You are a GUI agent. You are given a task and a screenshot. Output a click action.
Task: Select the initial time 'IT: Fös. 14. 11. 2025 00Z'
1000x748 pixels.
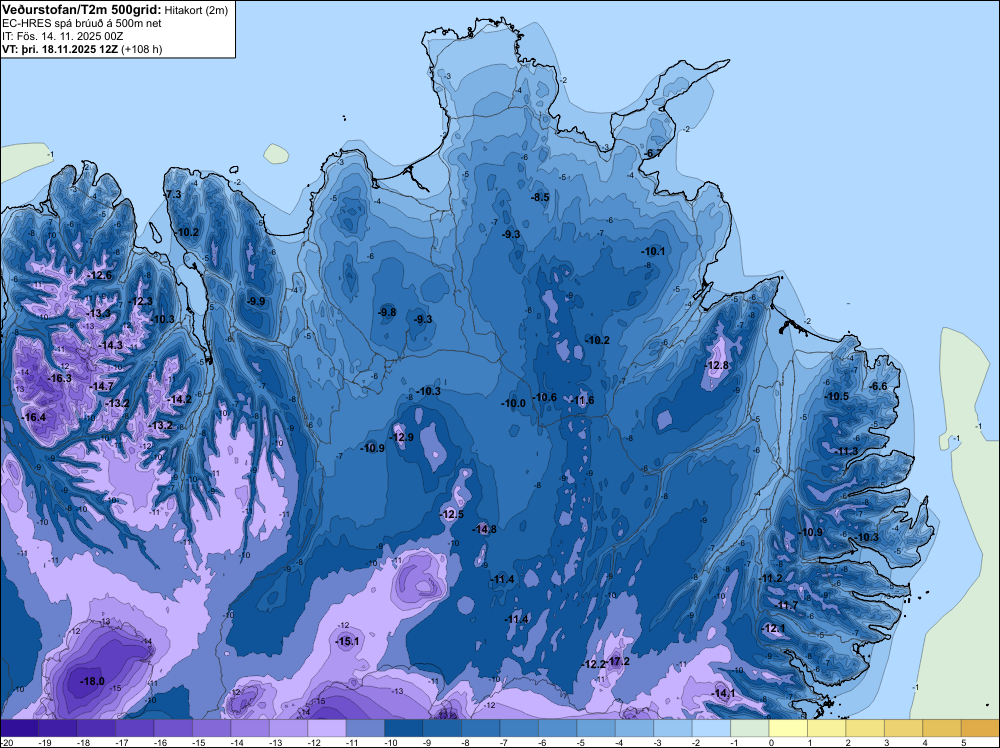click(62, 36)
